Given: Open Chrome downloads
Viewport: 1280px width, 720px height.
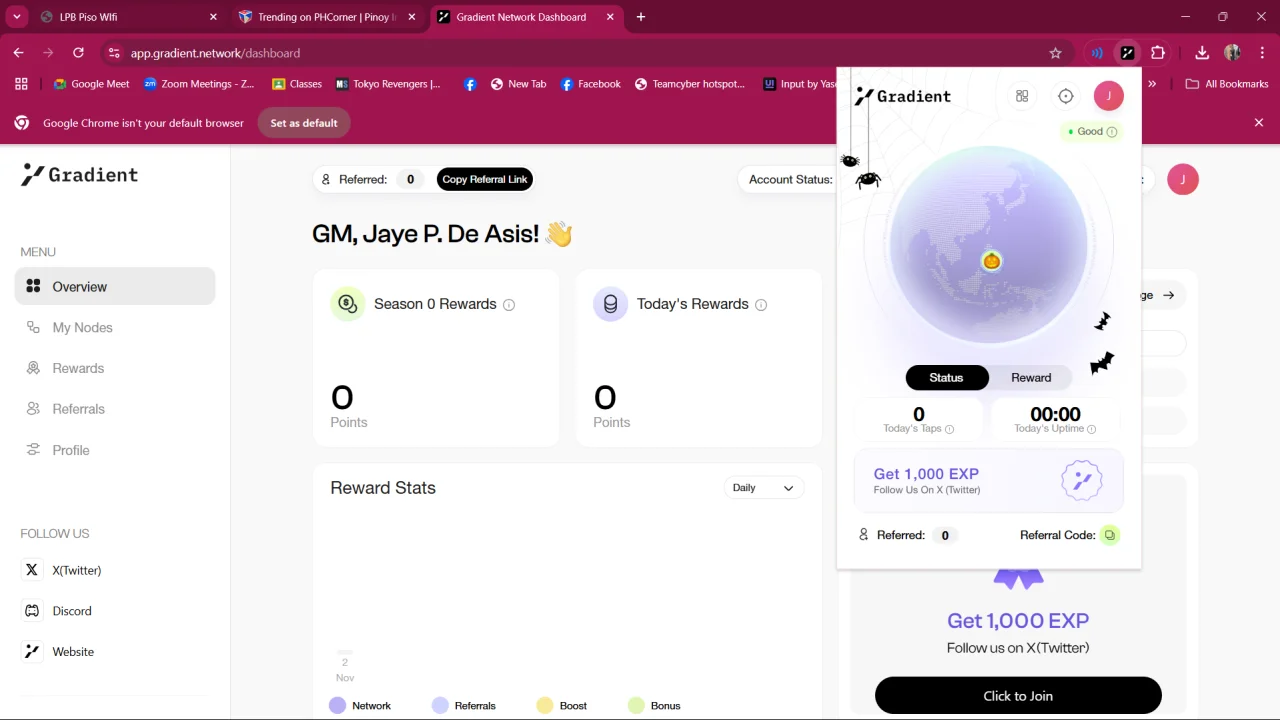Looking at the screenshot, I should point(1202,53).
